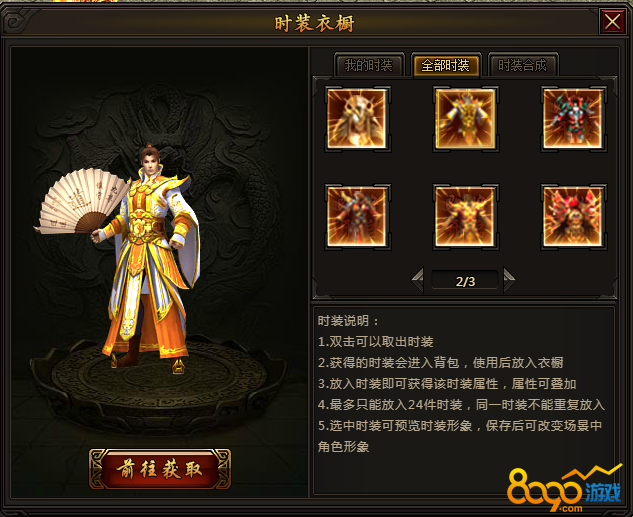
Task: Click the 2/3 page indicator field
Action: pos(465,280)
